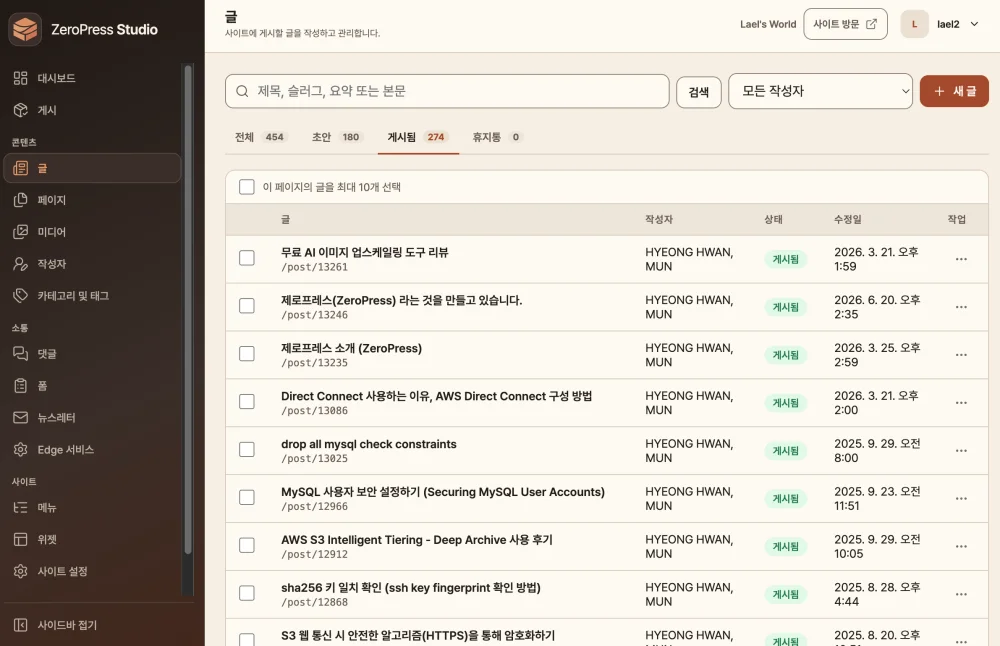The width and height of the screenshot is (1000, 646).
Task: Switch to the 전체 all posts tab
Action: coord(260,137)
